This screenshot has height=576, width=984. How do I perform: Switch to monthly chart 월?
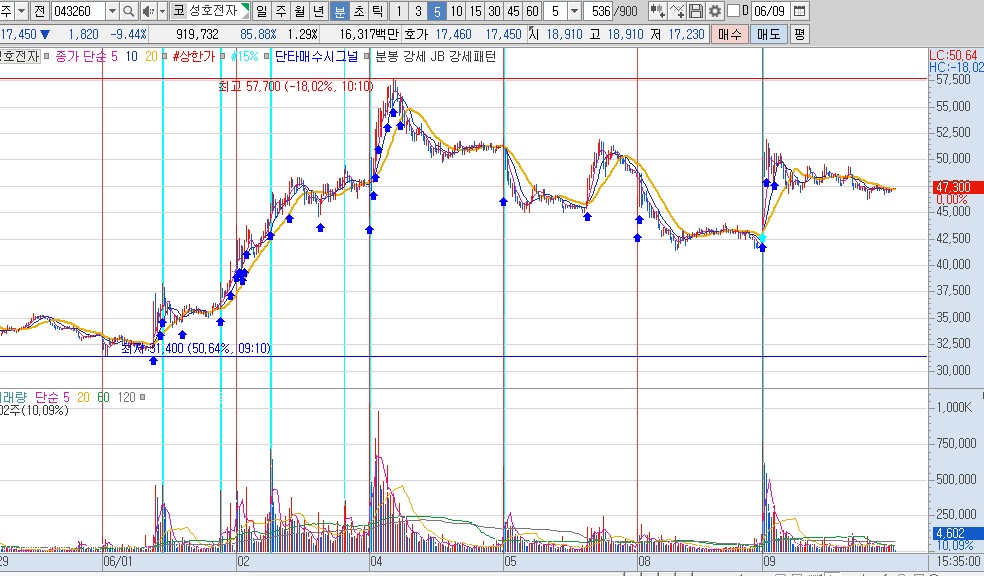(299, 11)
